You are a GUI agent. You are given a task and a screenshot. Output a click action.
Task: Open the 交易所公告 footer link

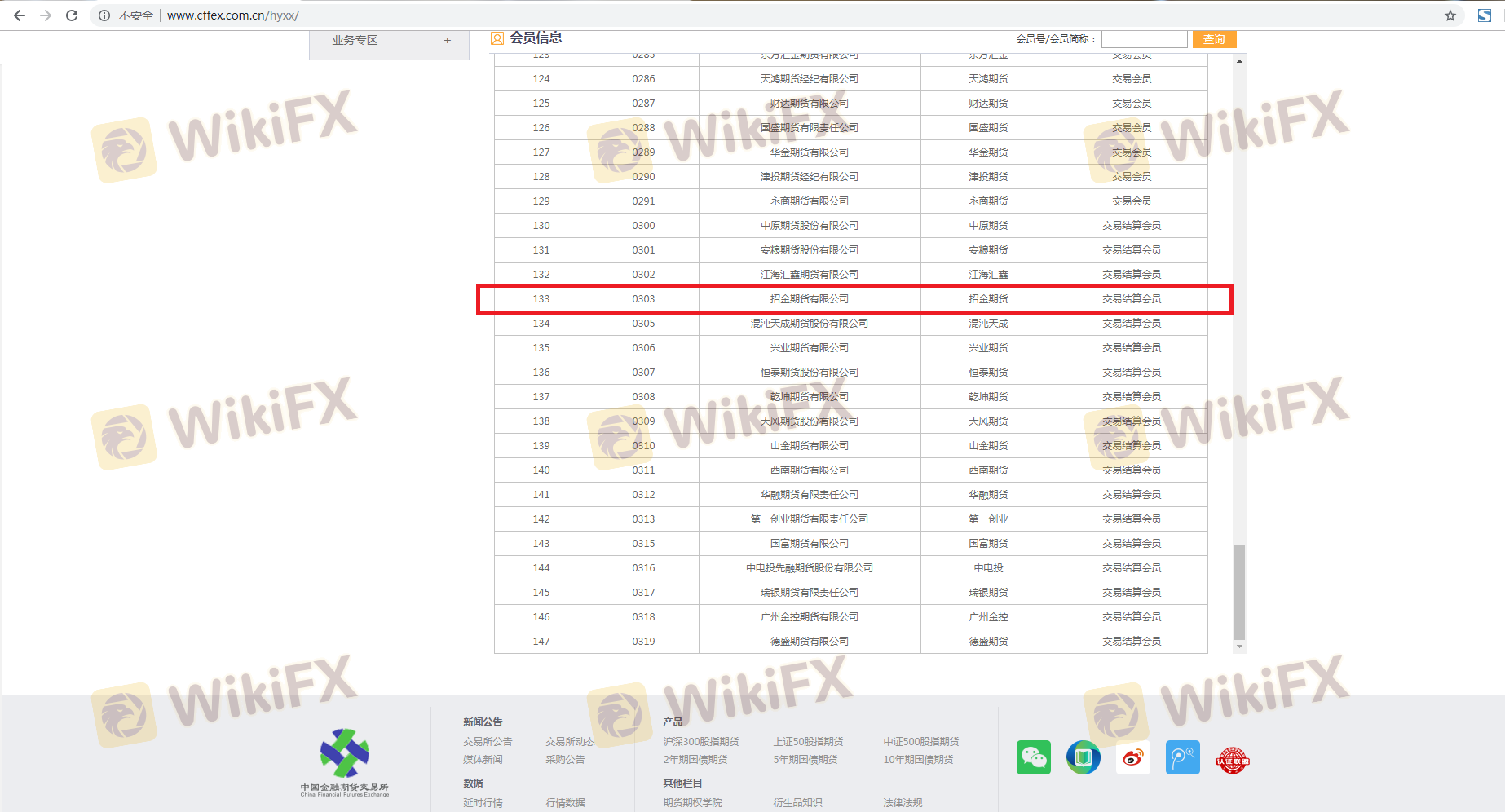pyautogui.click(x=488, y=741)
